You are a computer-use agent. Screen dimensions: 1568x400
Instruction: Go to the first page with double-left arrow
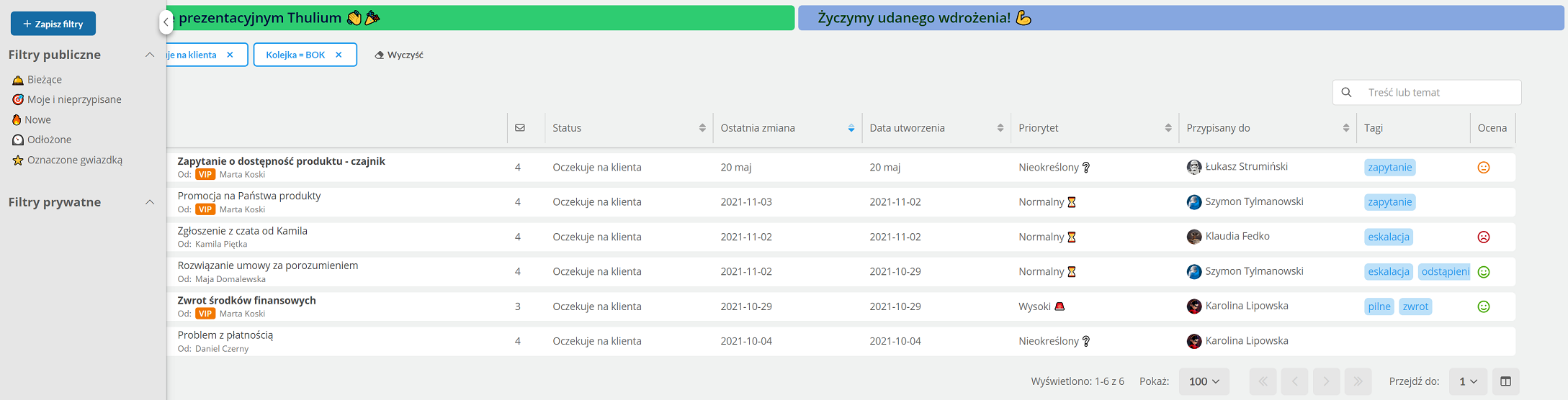pos(1263,381)
